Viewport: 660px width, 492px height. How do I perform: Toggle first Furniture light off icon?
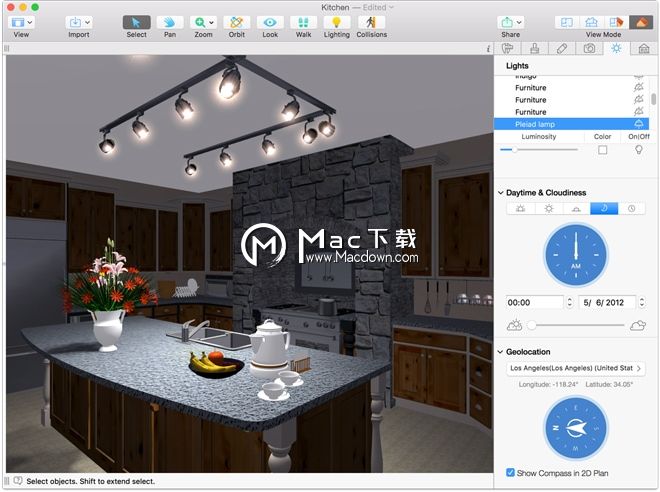639,87
